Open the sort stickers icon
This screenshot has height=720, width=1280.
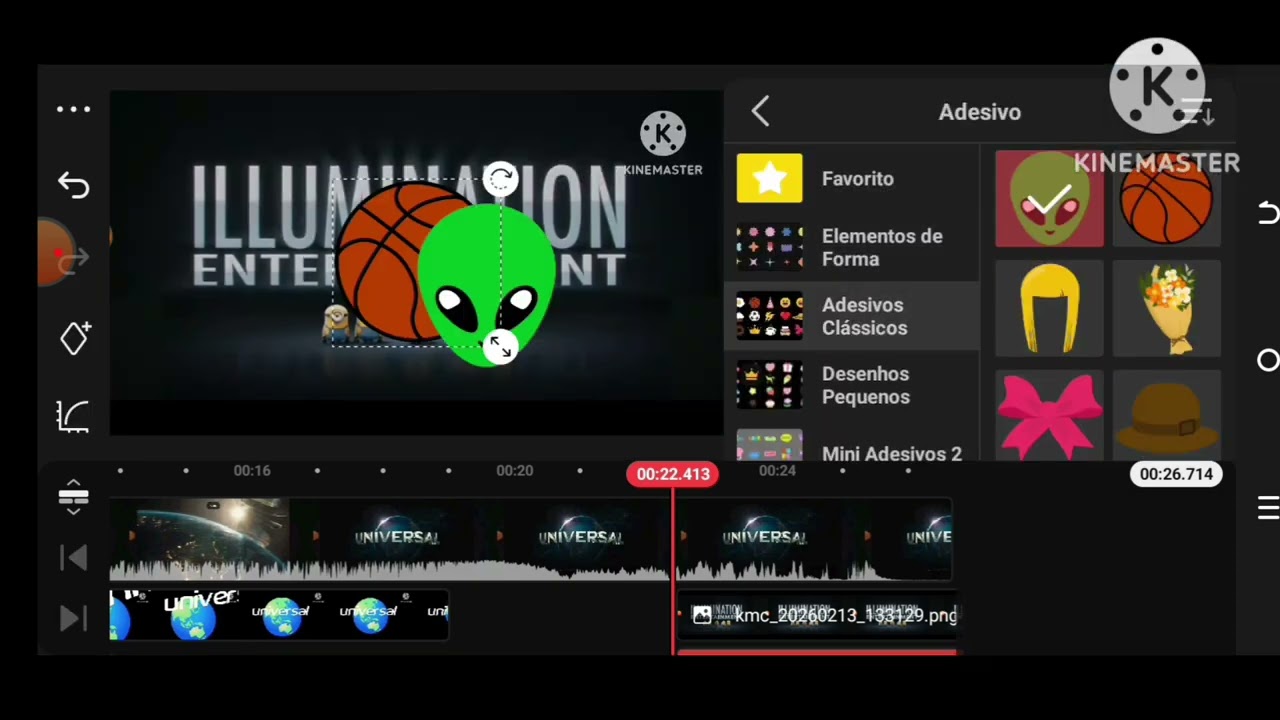point(1196,112)
